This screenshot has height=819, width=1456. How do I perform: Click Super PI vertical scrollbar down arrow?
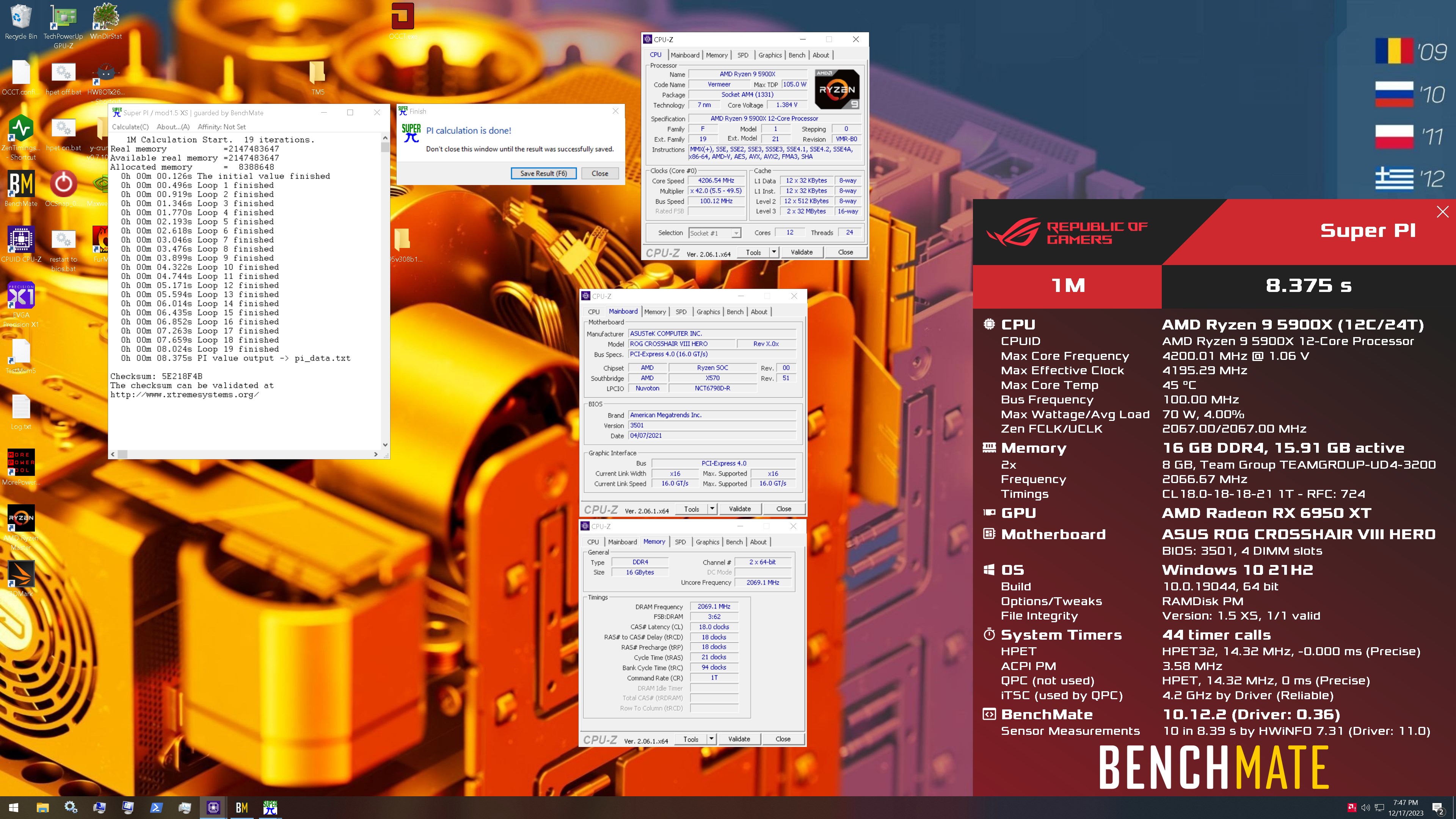tap(385, 445)
